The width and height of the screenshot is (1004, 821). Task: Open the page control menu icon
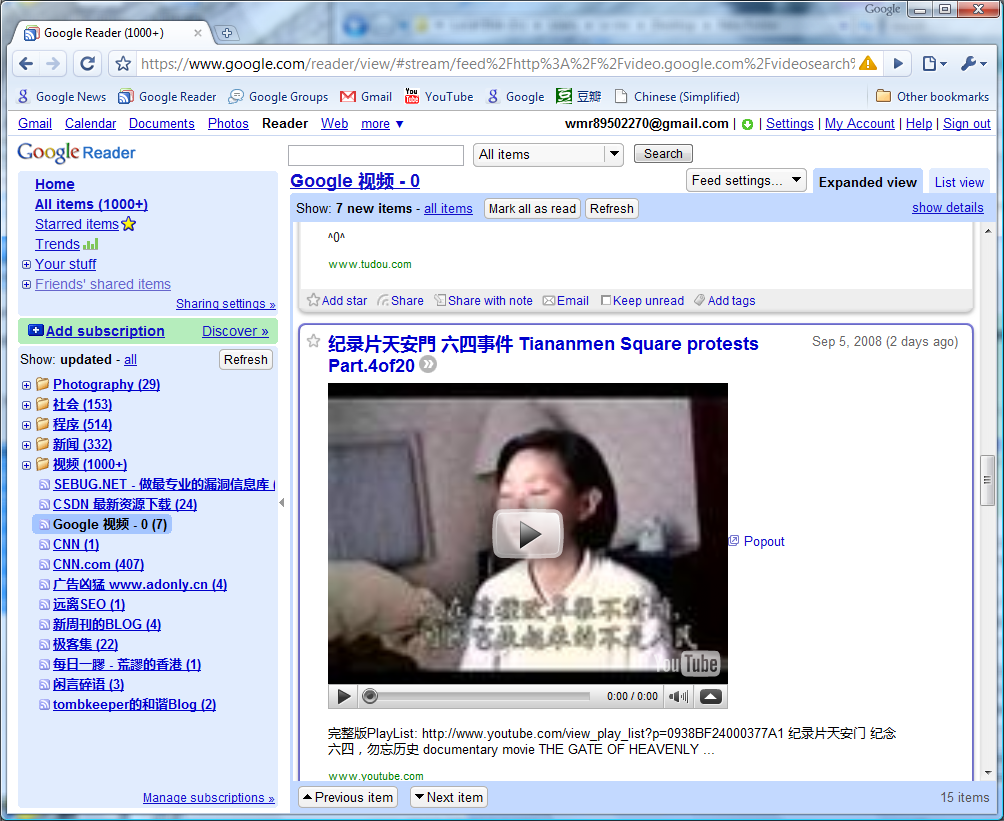click(934, 63)
